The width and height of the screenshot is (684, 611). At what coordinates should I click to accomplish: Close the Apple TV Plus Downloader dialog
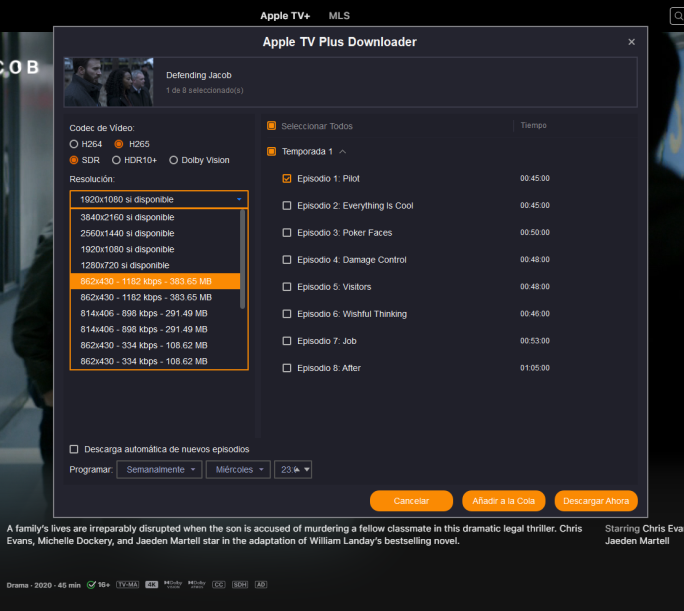pos(631,42)
